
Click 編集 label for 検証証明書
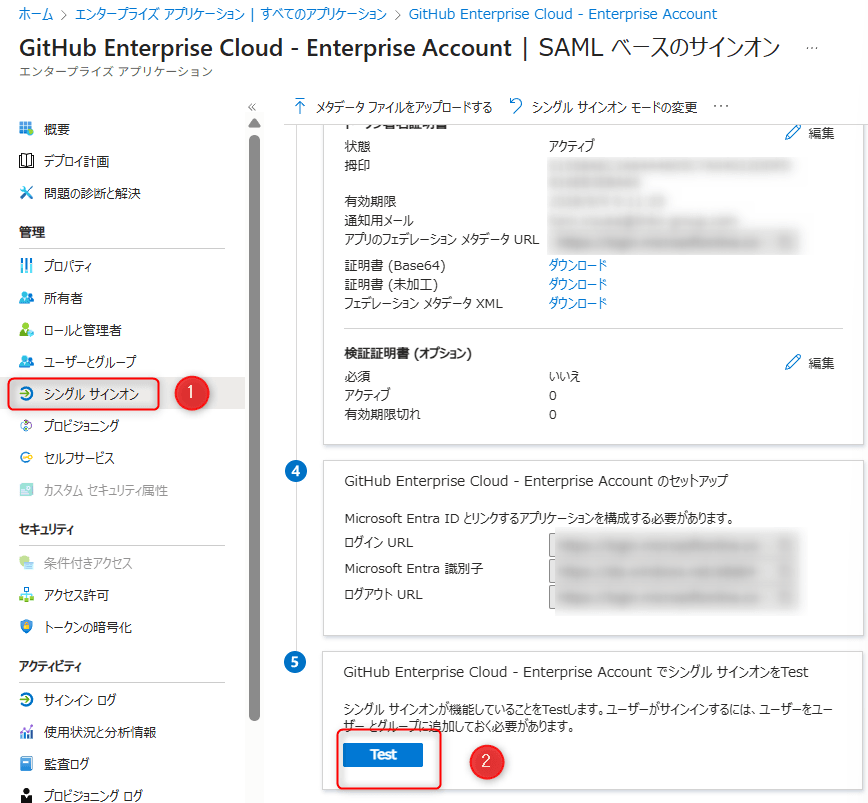821,362
